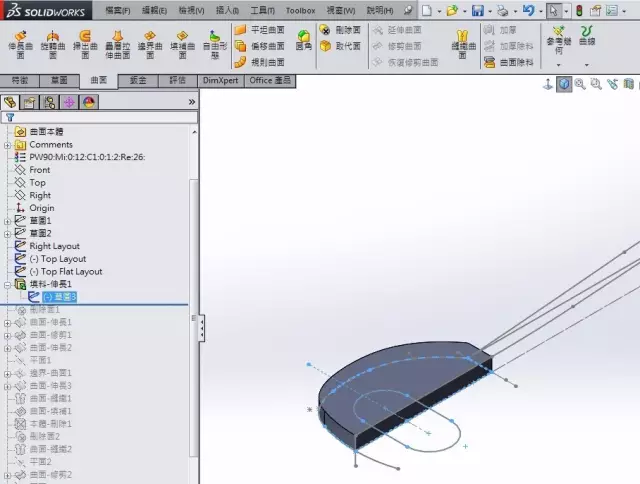
Task: Open the 檔案(F) file menu
Action: [x=118, y=10]
